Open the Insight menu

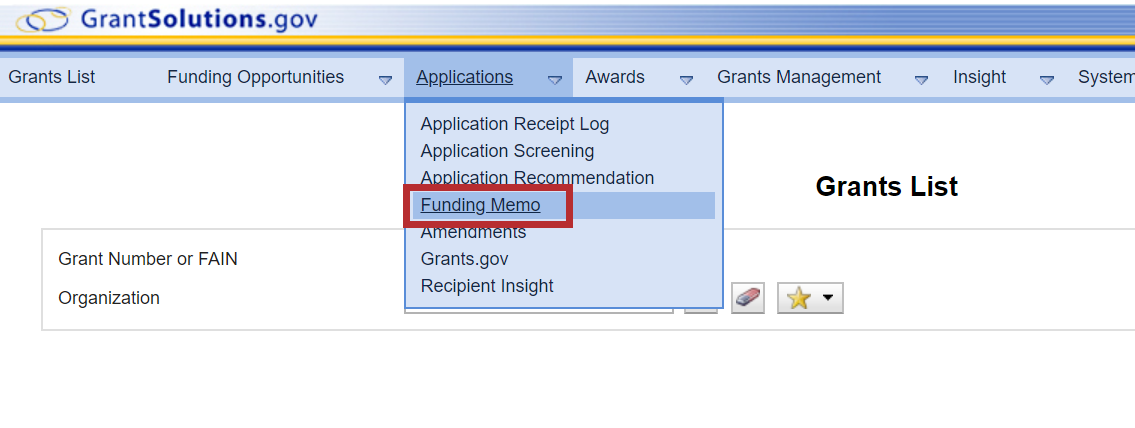[x=979, y=77]
